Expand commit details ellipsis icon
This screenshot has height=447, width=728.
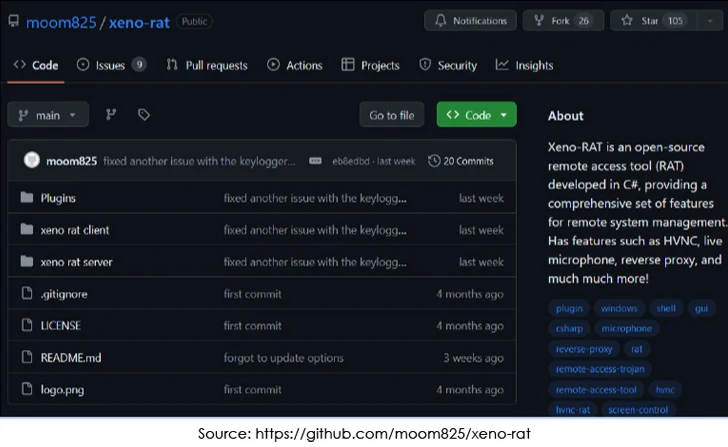click(315, 161)
